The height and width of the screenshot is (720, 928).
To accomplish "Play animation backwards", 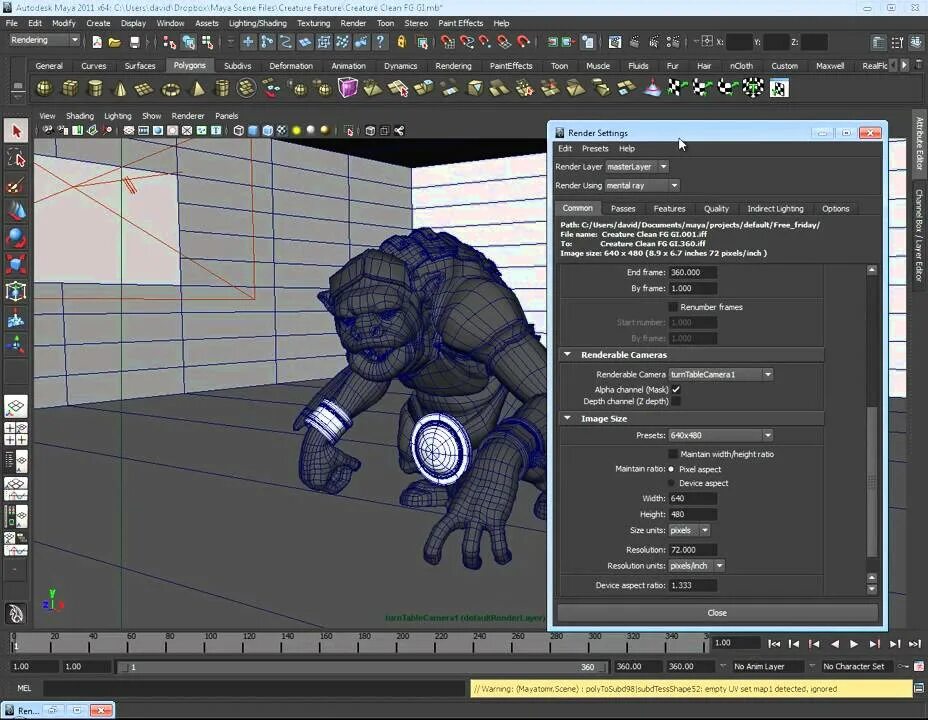I will pyautogui.click(x=834, y=644).
